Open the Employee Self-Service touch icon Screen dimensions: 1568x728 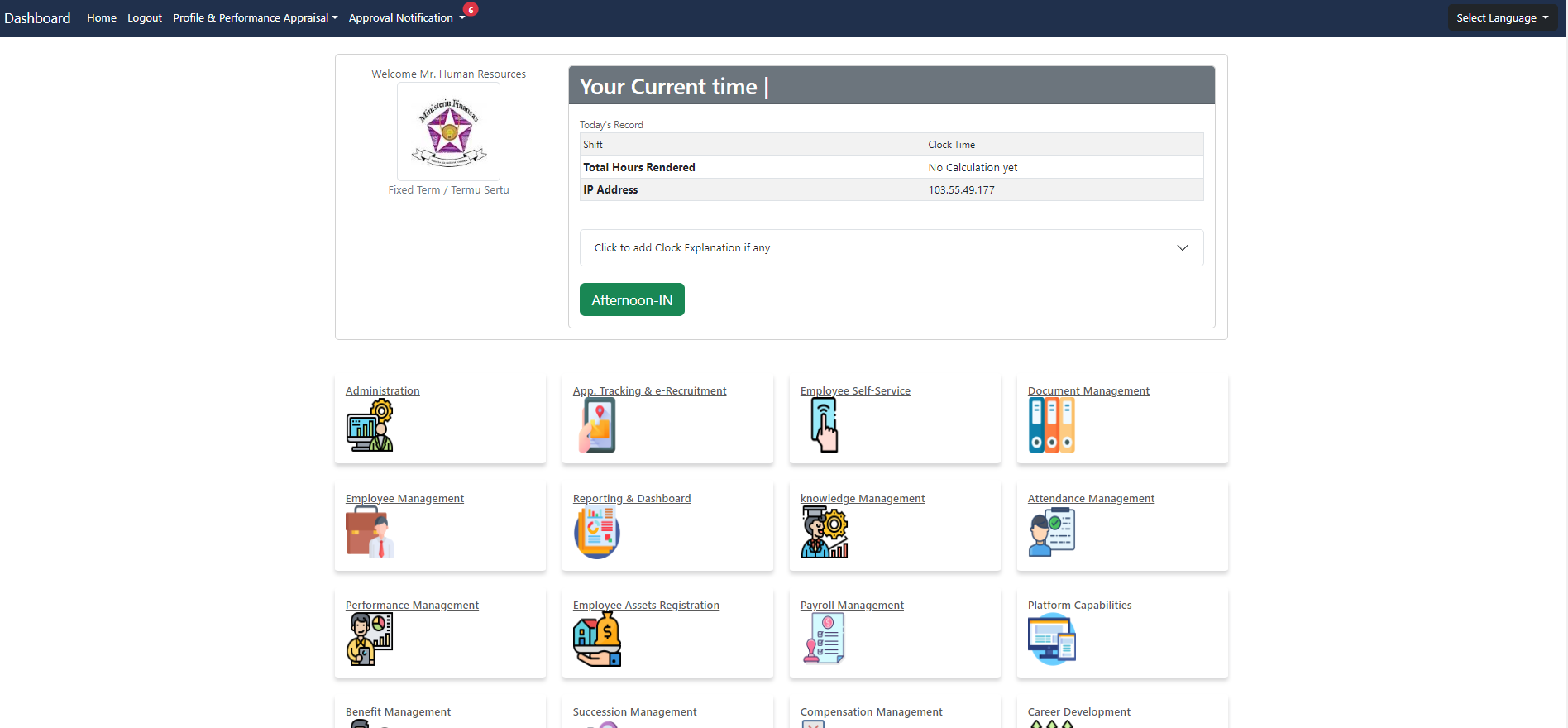click(x=825, y=425)
